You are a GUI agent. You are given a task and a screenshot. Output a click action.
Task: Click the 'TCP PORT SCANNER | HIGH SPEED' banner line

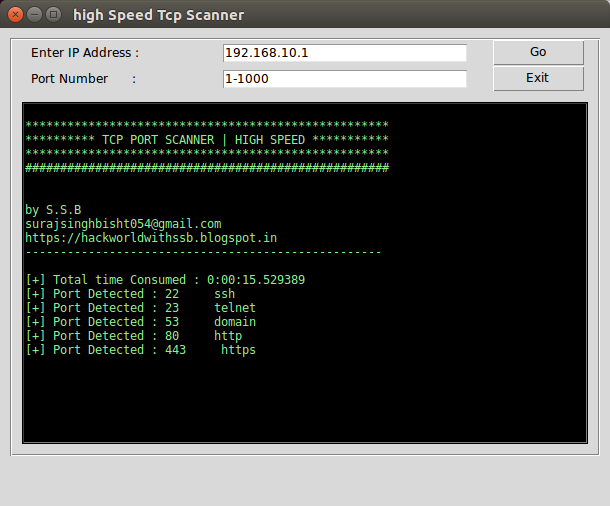(207, 140)
